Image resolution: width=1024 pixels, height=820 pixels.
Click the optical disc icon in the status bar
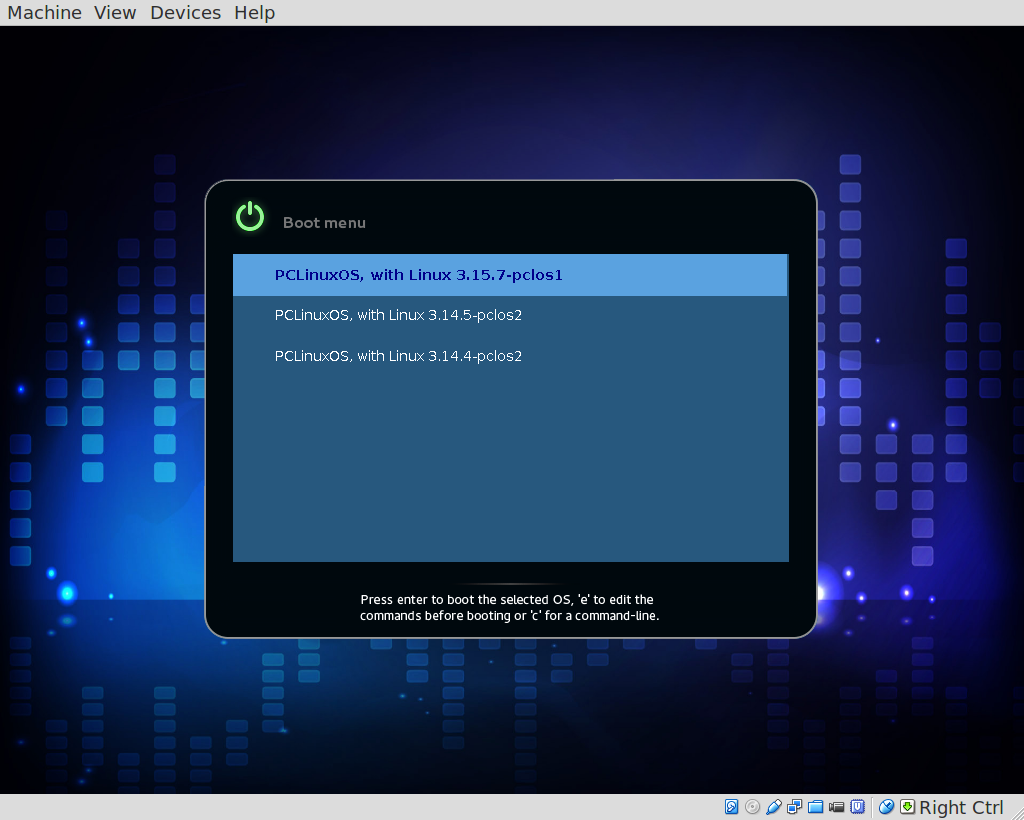coord(752,807)
